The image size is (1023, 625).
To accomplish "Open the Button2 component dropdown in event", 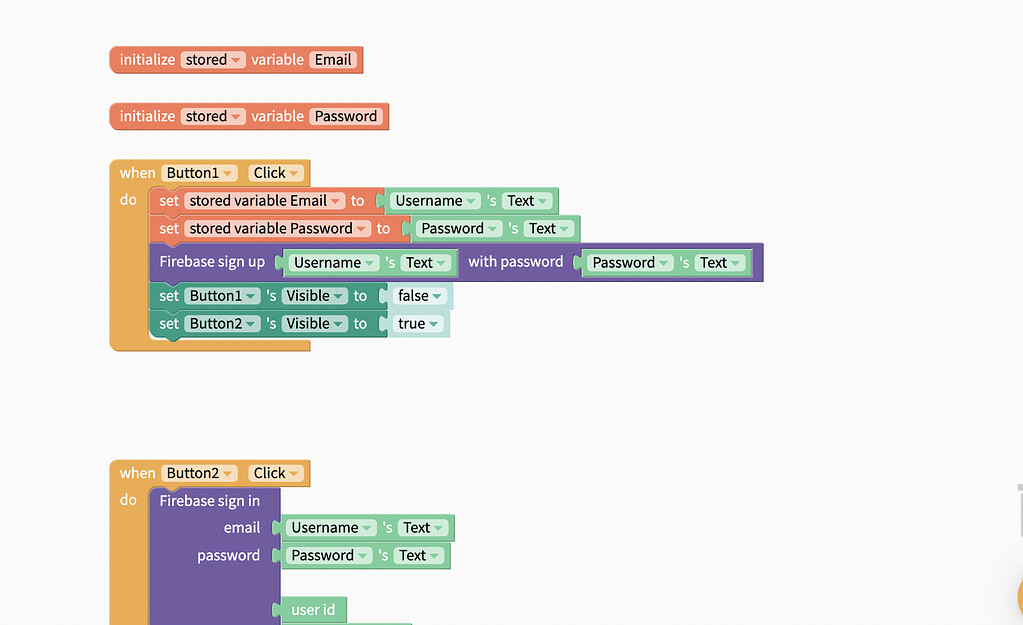I will coord(199,474).
